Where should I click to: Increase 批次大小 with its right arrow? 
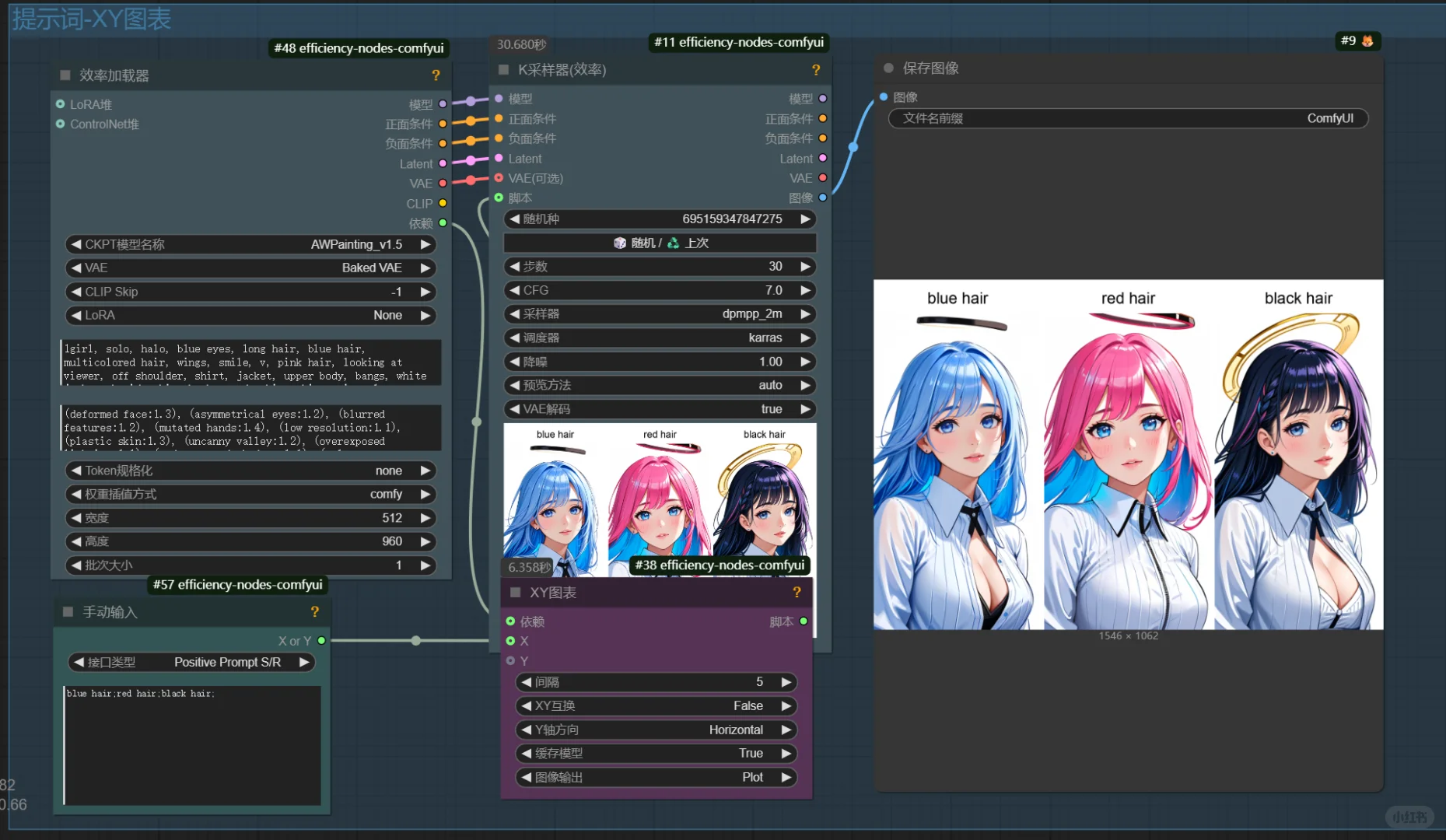(425, 565)
